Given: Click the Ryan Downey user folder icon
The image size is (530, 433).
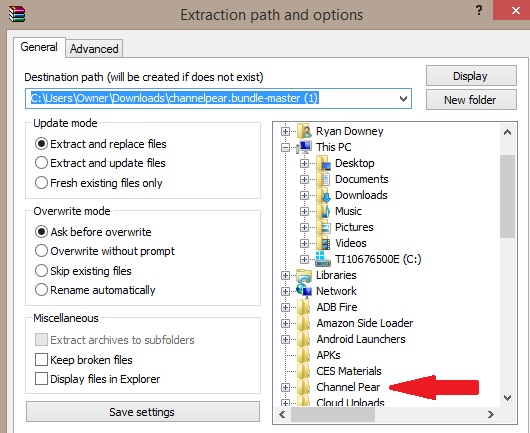Looking at the screenshot, I should click(x=304, y=131).
